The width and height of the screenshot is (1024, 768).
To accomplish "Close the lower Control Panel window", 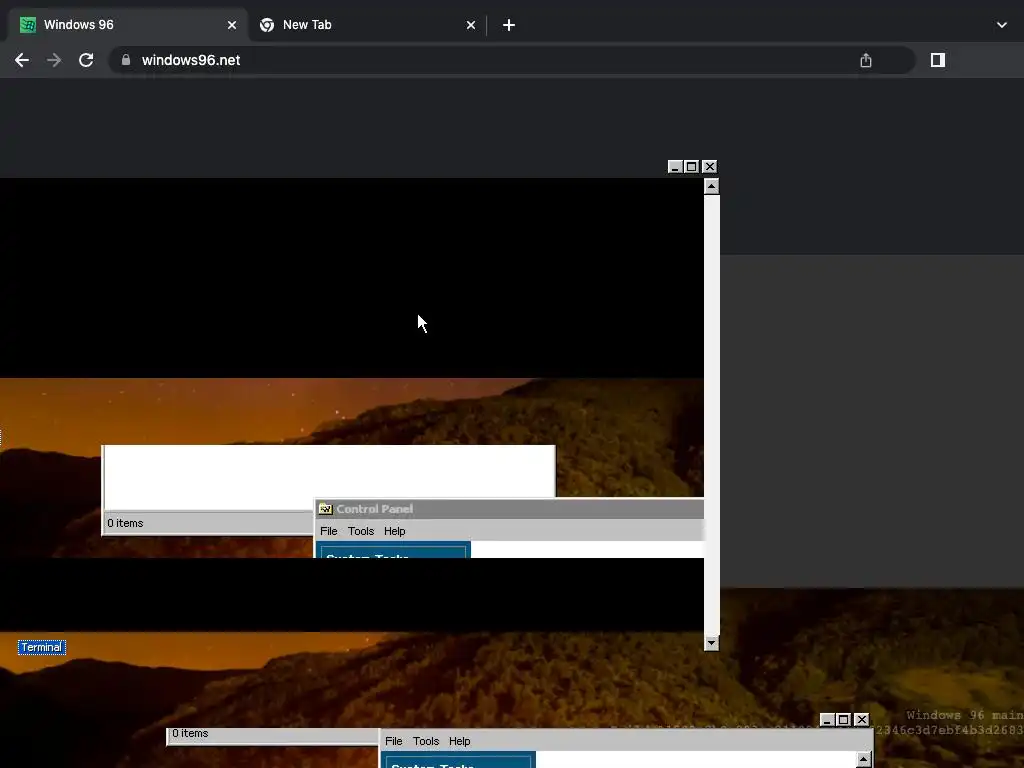I will (861, 720).
